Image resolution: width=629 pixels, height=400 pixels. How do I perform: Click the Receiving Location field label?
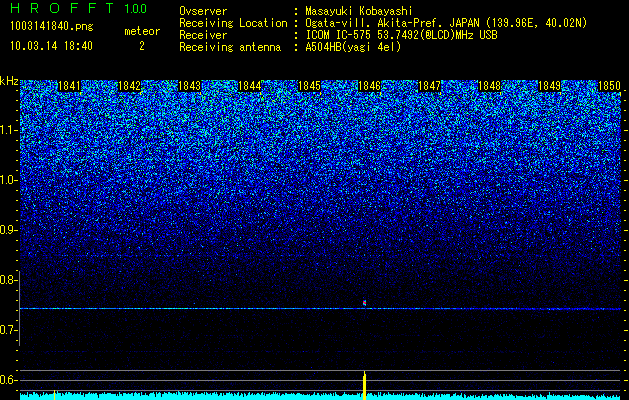click(x=233, y=23)
